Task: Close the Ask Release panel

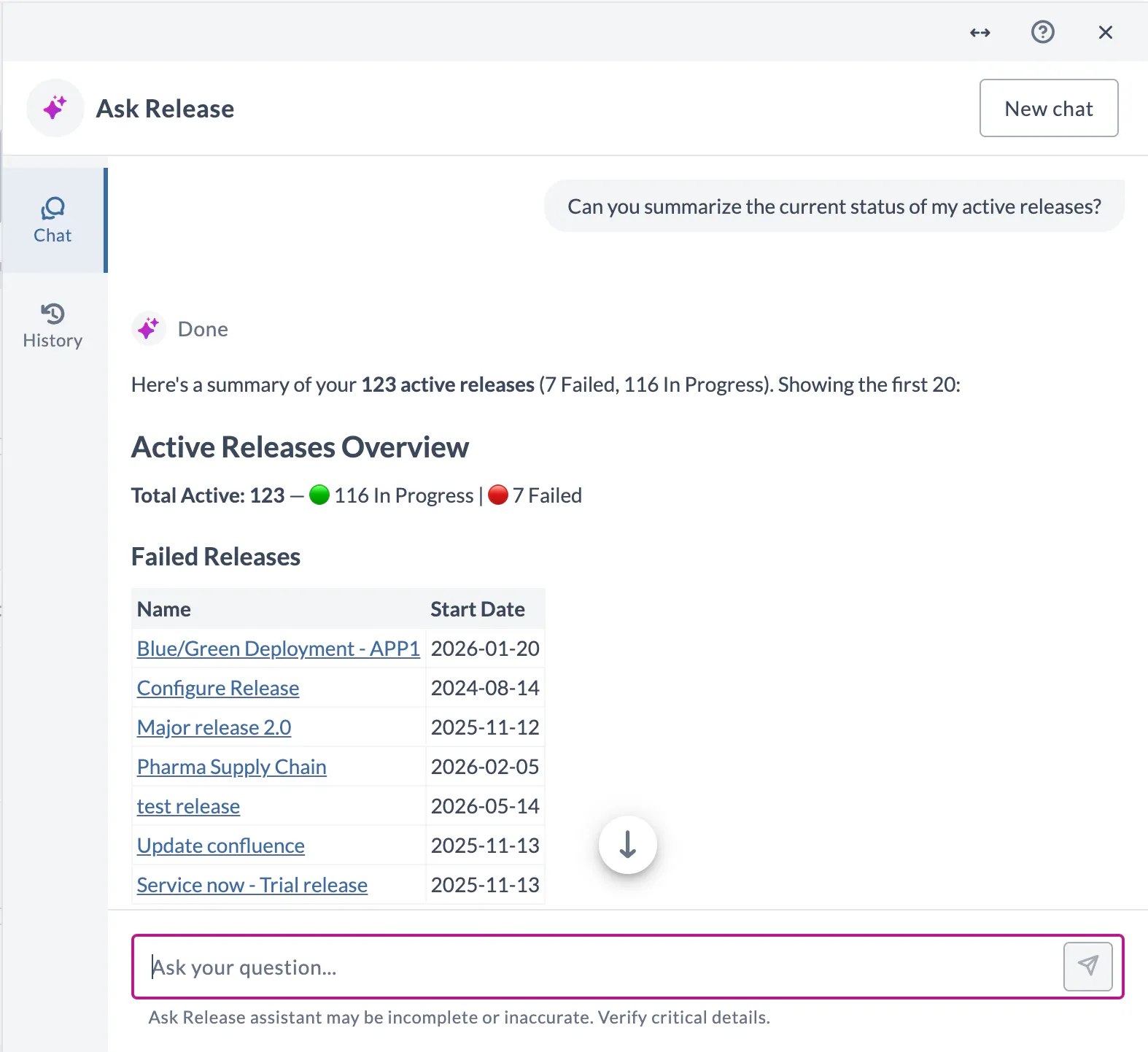Action: [x=1106, y=32]
